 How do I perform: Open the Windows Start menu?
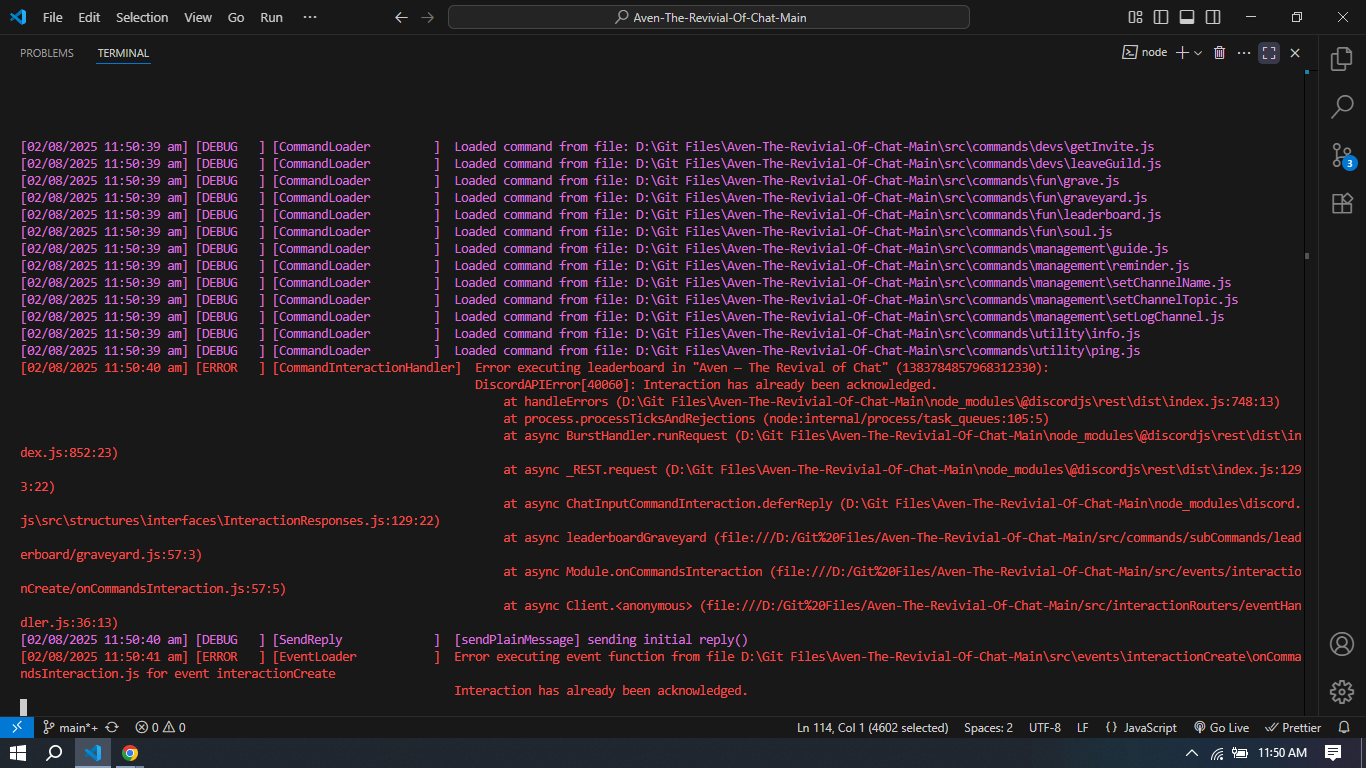pyautogui.click(x=17, y=753)
